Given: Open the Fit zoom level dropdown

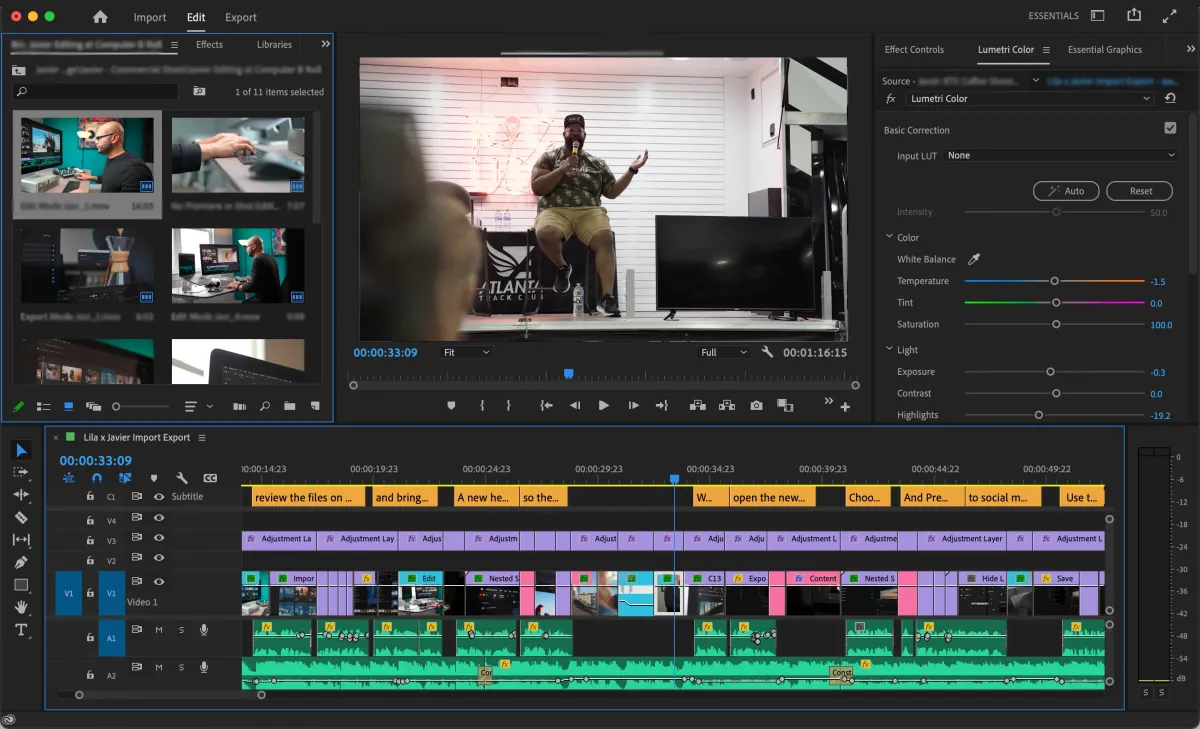Looking at the screenshot, I should (467, 353).
